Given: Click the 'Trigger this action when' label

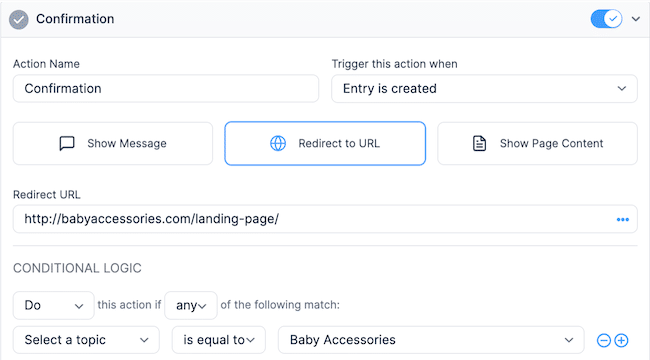Looking at the screenshot, I should (395, 64).
